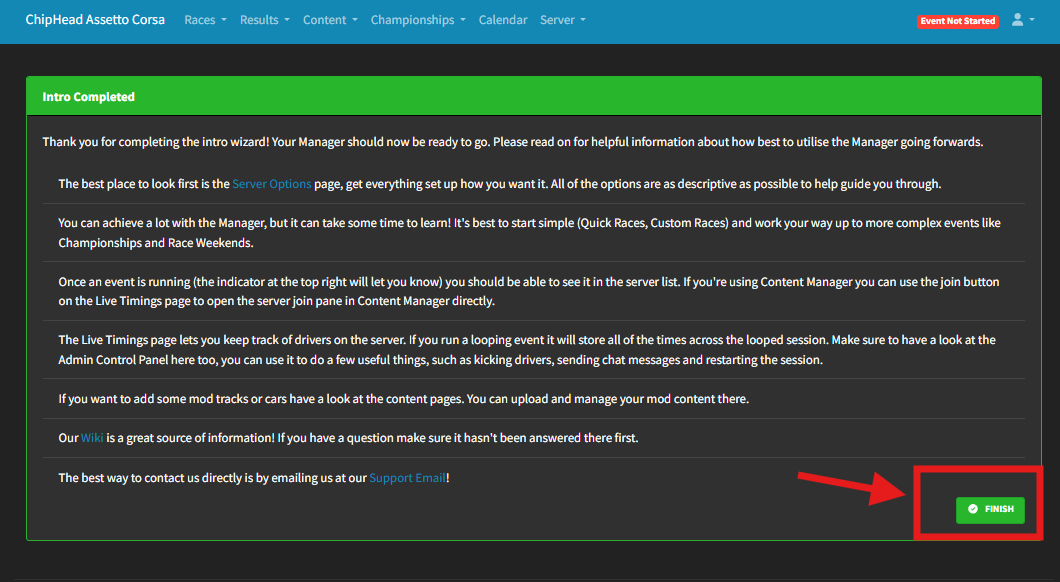Click the 'The Live Timings page' paragraph
This screenshot has width=1060, height=582.
(527, 349)
